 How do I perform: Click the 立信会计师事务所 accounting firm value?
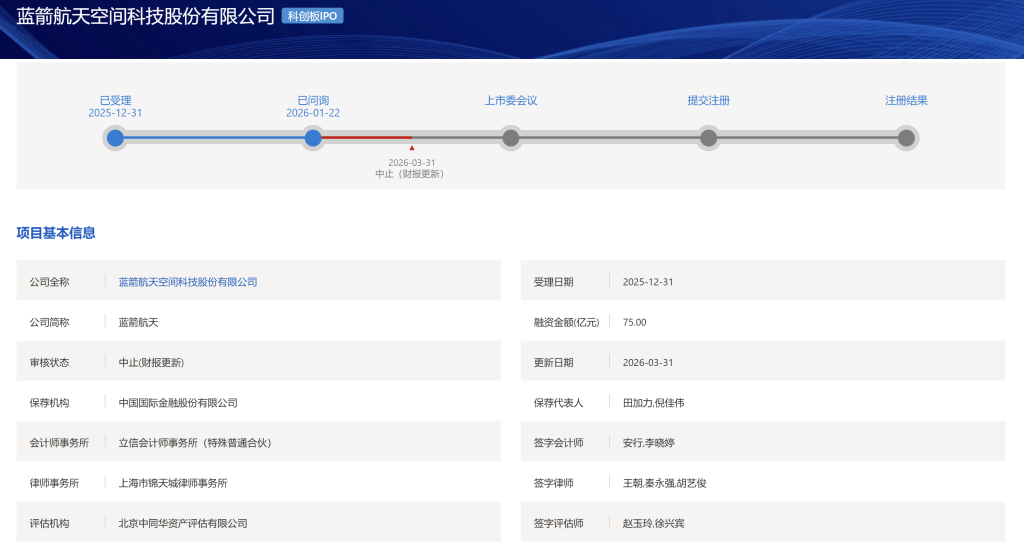coord(195,442)
